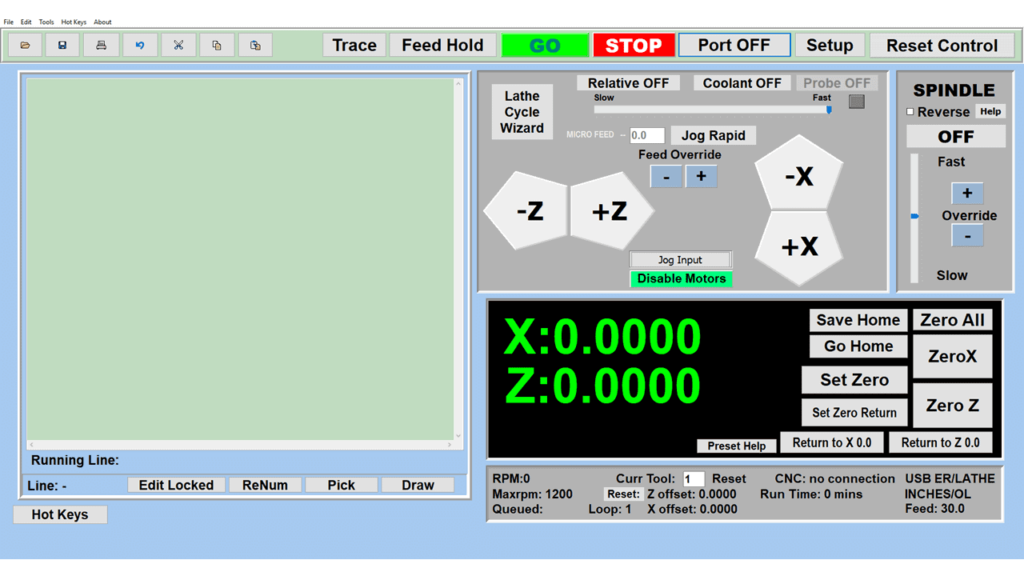Jog the axis using -X pentagon
Screen dimensions: 1024x576
tap(798, 176)
